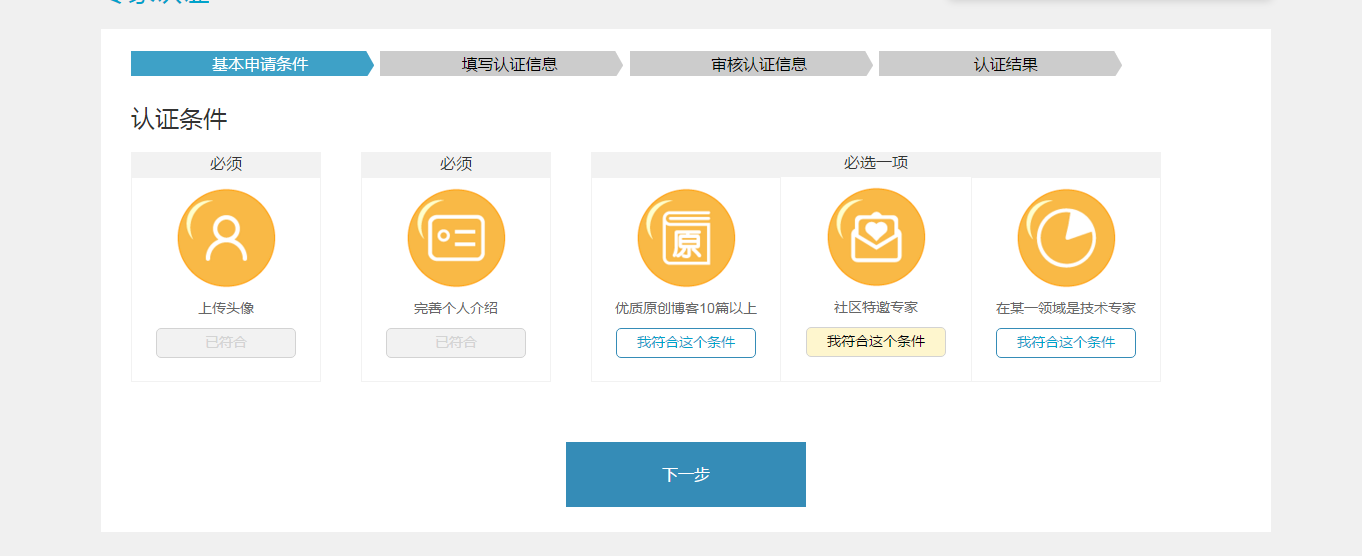1362x556 pixels.
Task: Switch to the 认证结果 step
Action: (1001, 64)
